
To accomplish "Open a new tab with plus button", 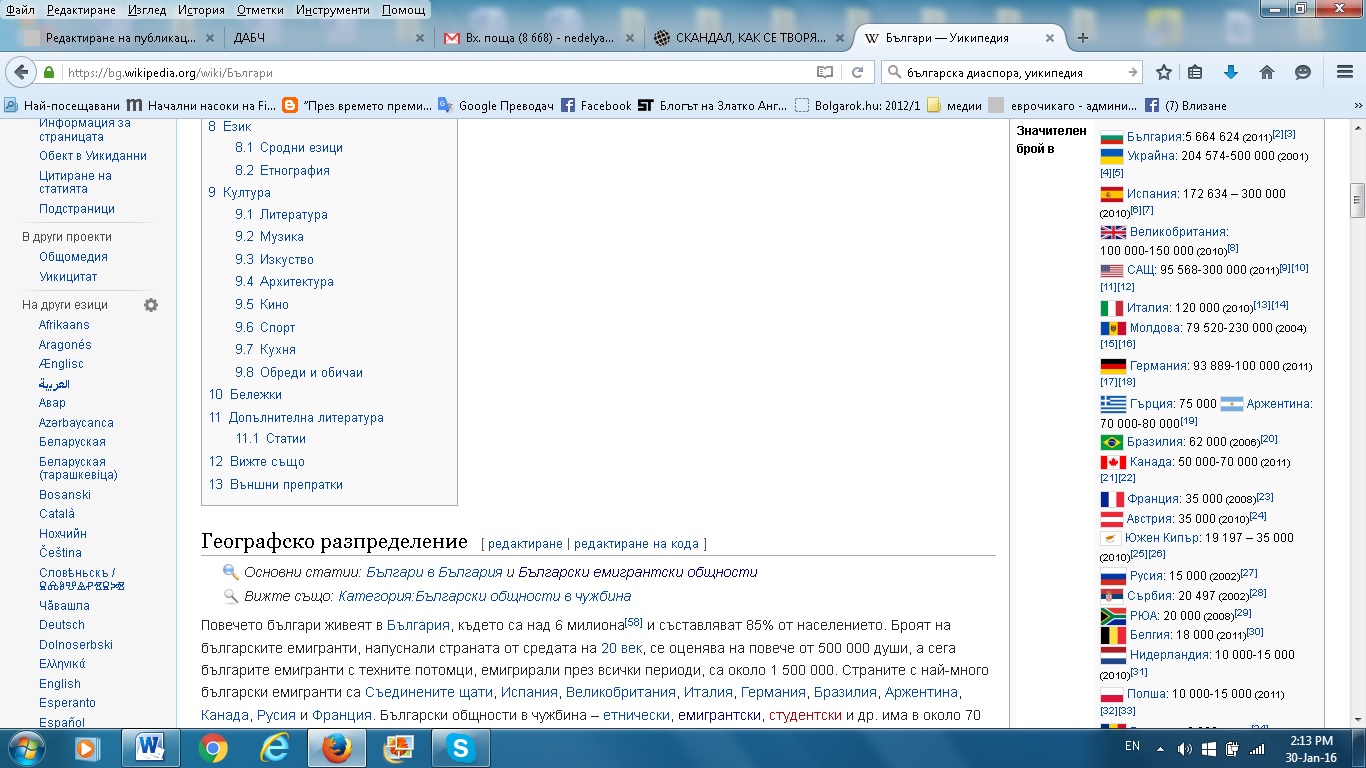I will (1082, 38).
